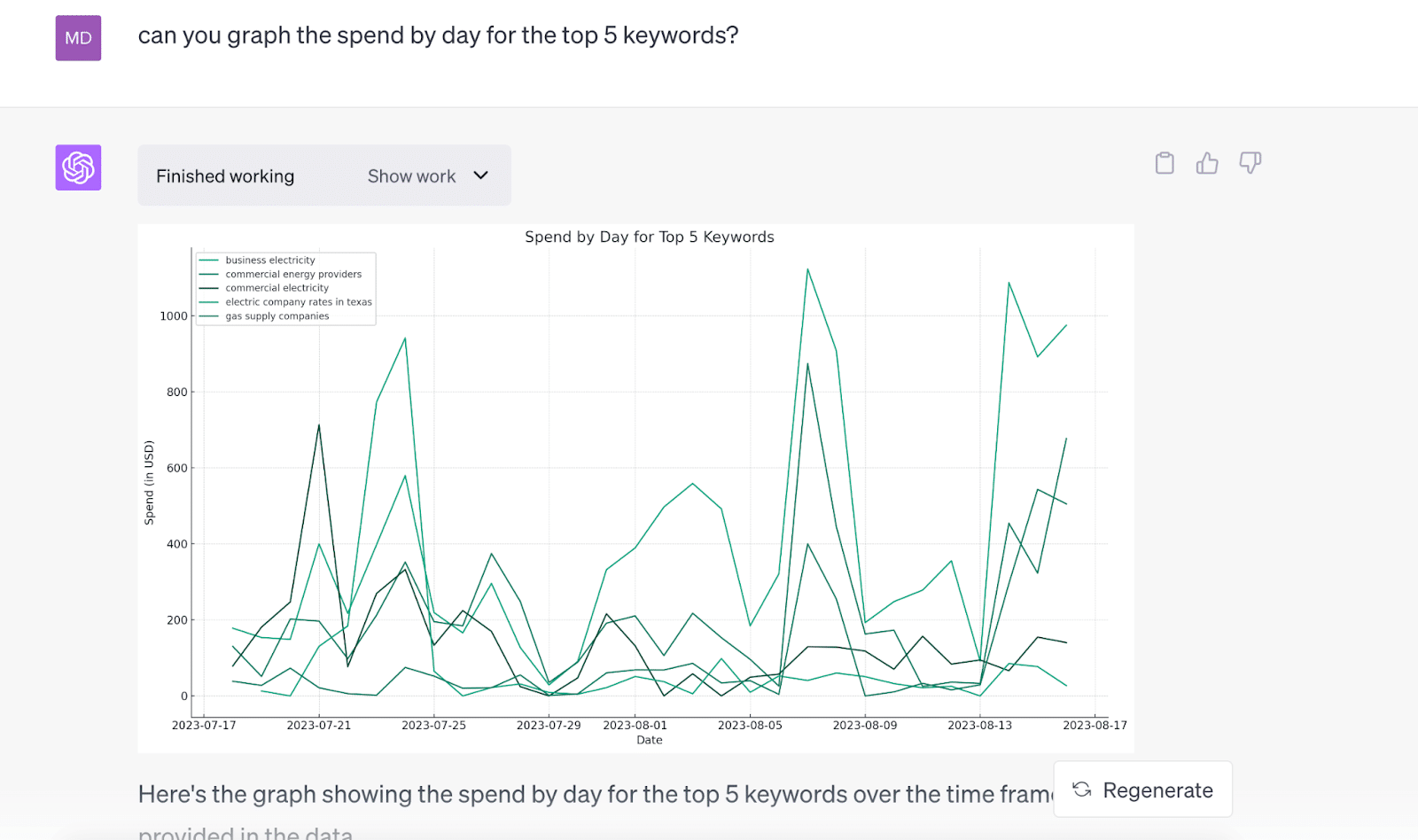1418x840 pixels.
Task: Click the Show work text
Action: 411,176
